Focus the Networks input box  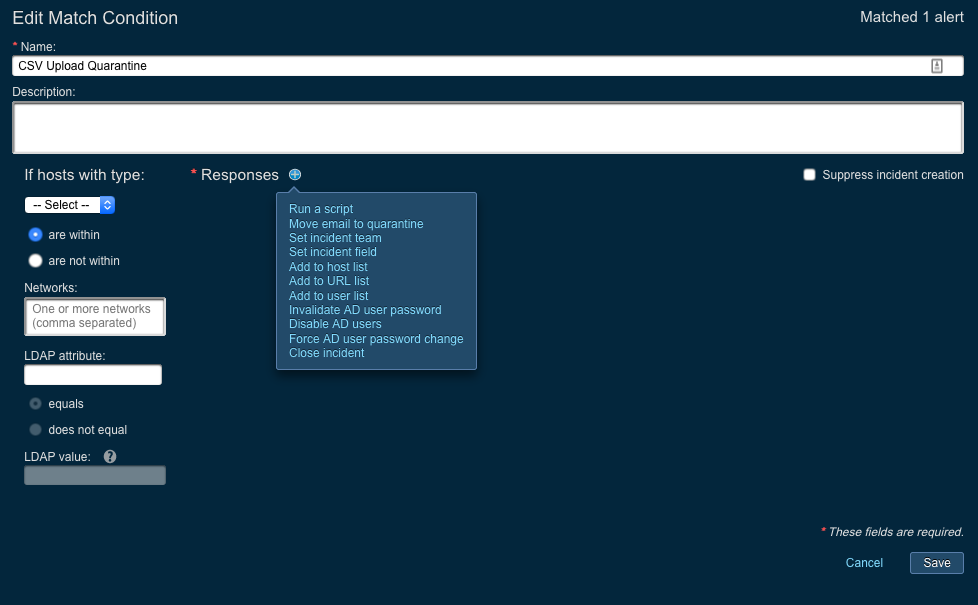click(94, 316)
